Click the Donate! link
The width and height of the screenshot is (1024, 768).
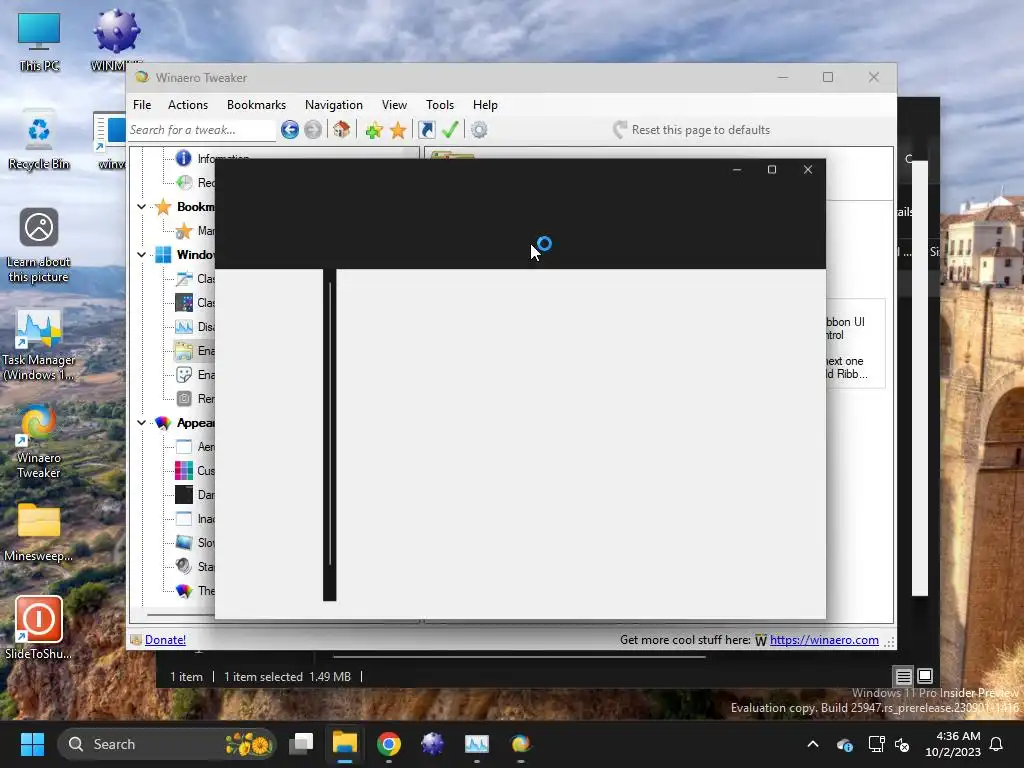click(165, 640)
